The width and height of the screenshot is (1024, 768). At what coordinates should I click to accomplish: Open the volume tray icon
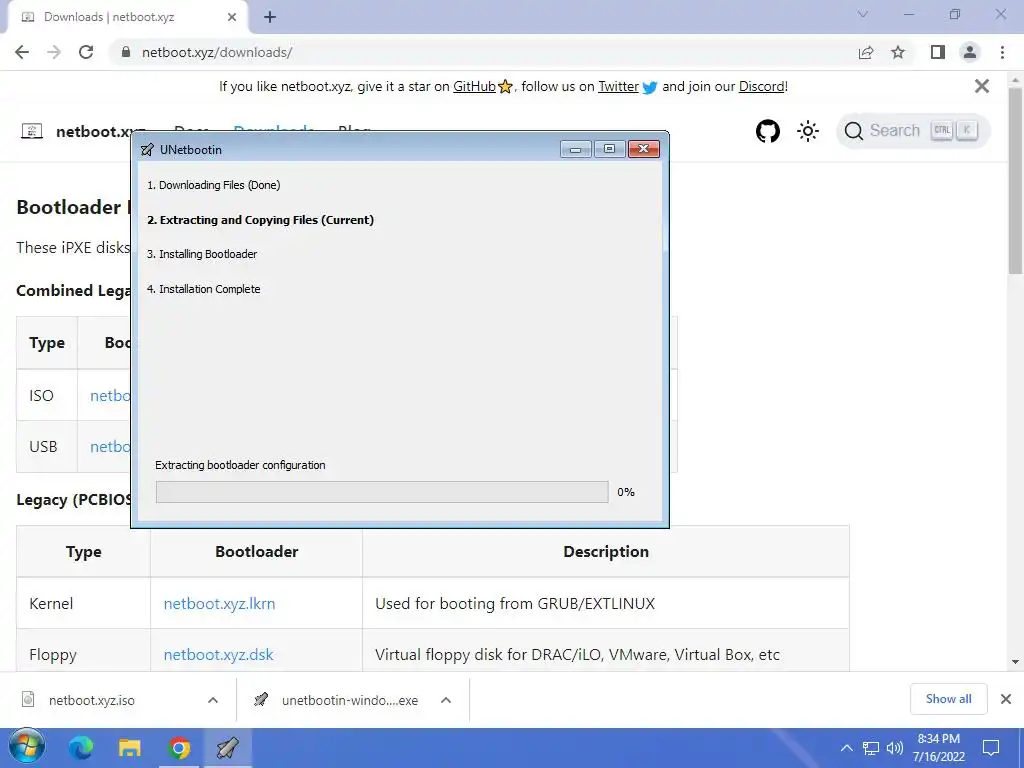pos(895,748)
